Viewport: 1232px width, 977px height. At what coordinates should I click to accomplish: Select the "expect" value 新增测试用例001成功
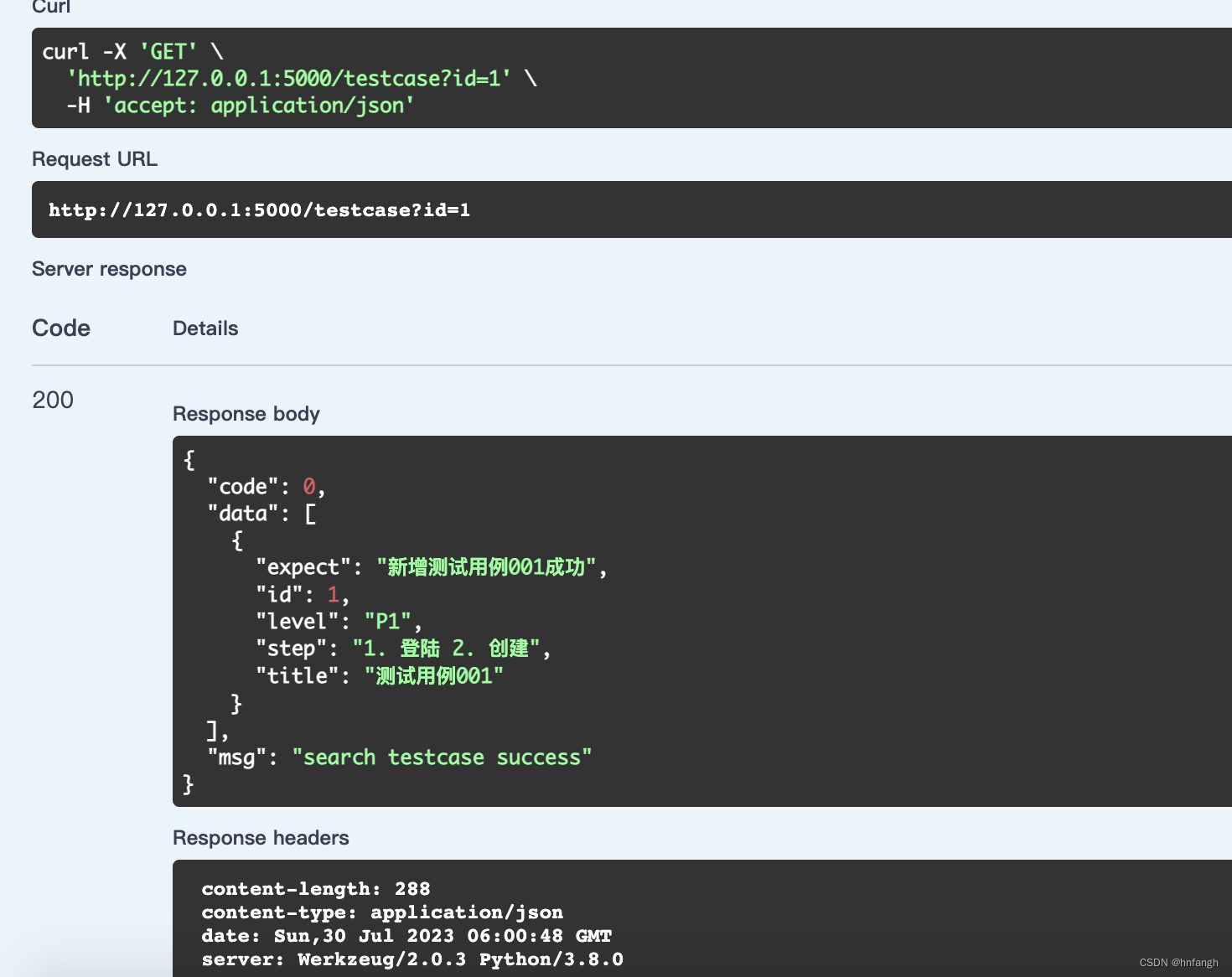coord(486,567)
